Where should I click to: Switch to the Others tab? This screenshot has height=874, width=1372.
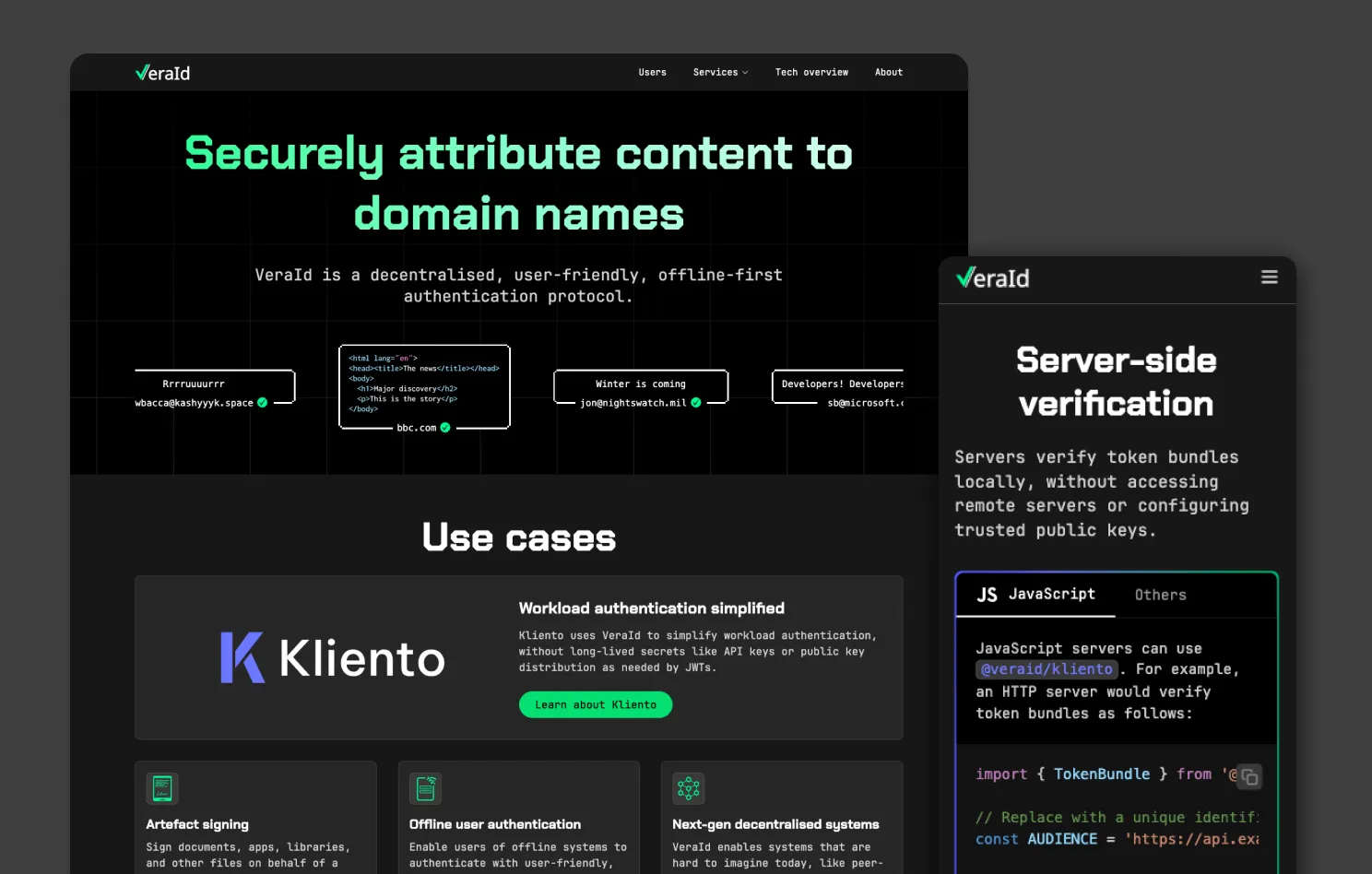[x=1160, y=595]
